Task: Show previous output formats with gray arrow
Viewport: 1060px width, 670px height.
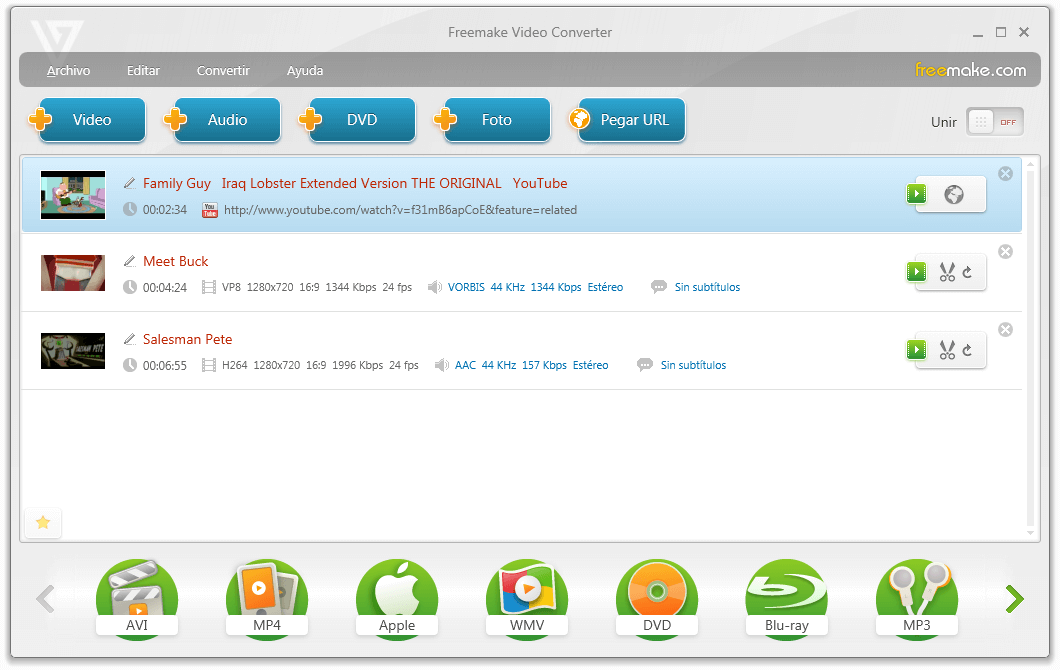Action: pyautogui.click(x=45, y=599)
